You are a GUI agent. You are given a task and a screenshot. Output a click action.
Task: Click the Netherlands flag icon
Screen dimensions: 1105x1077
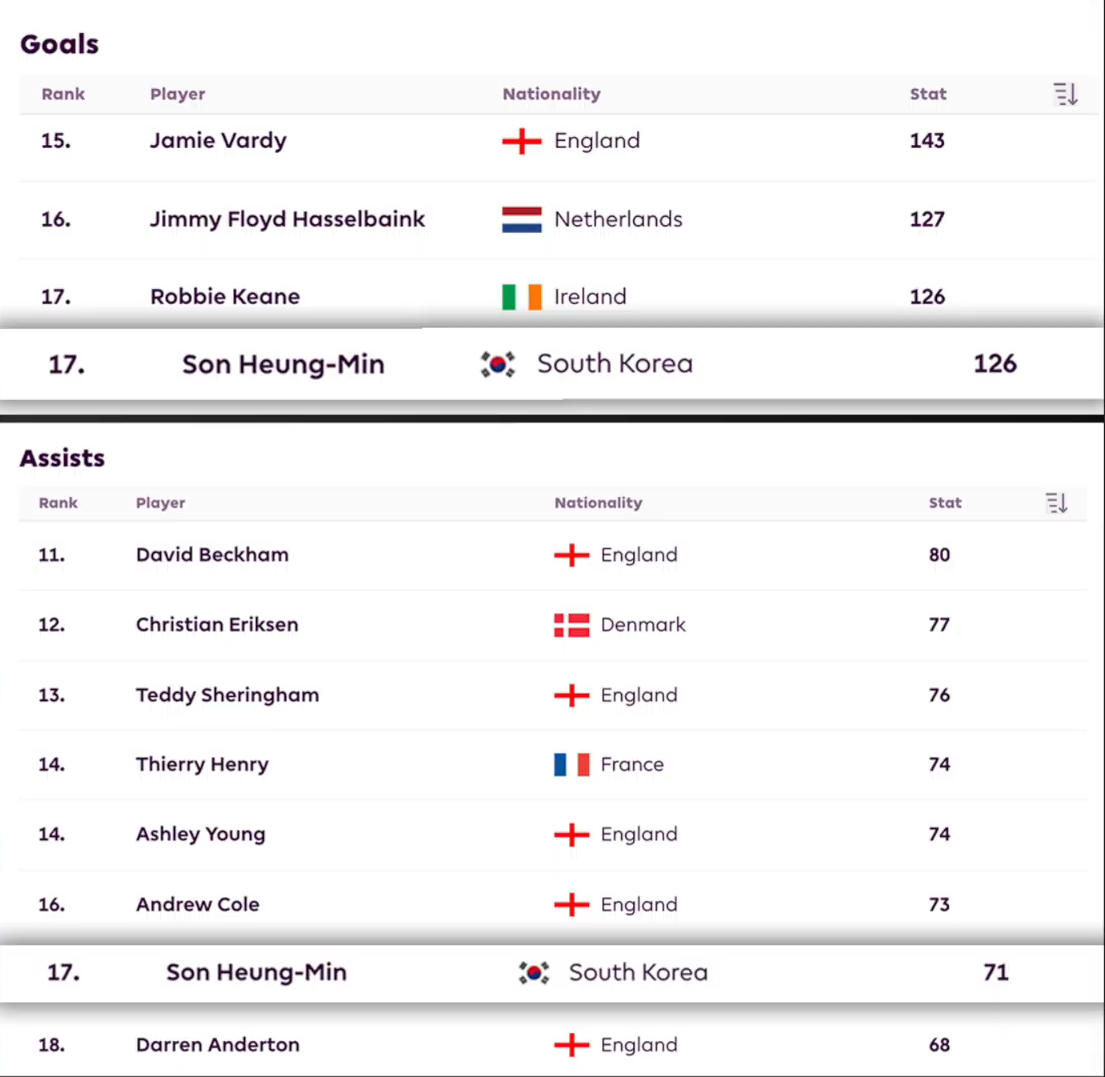point(521,219)
